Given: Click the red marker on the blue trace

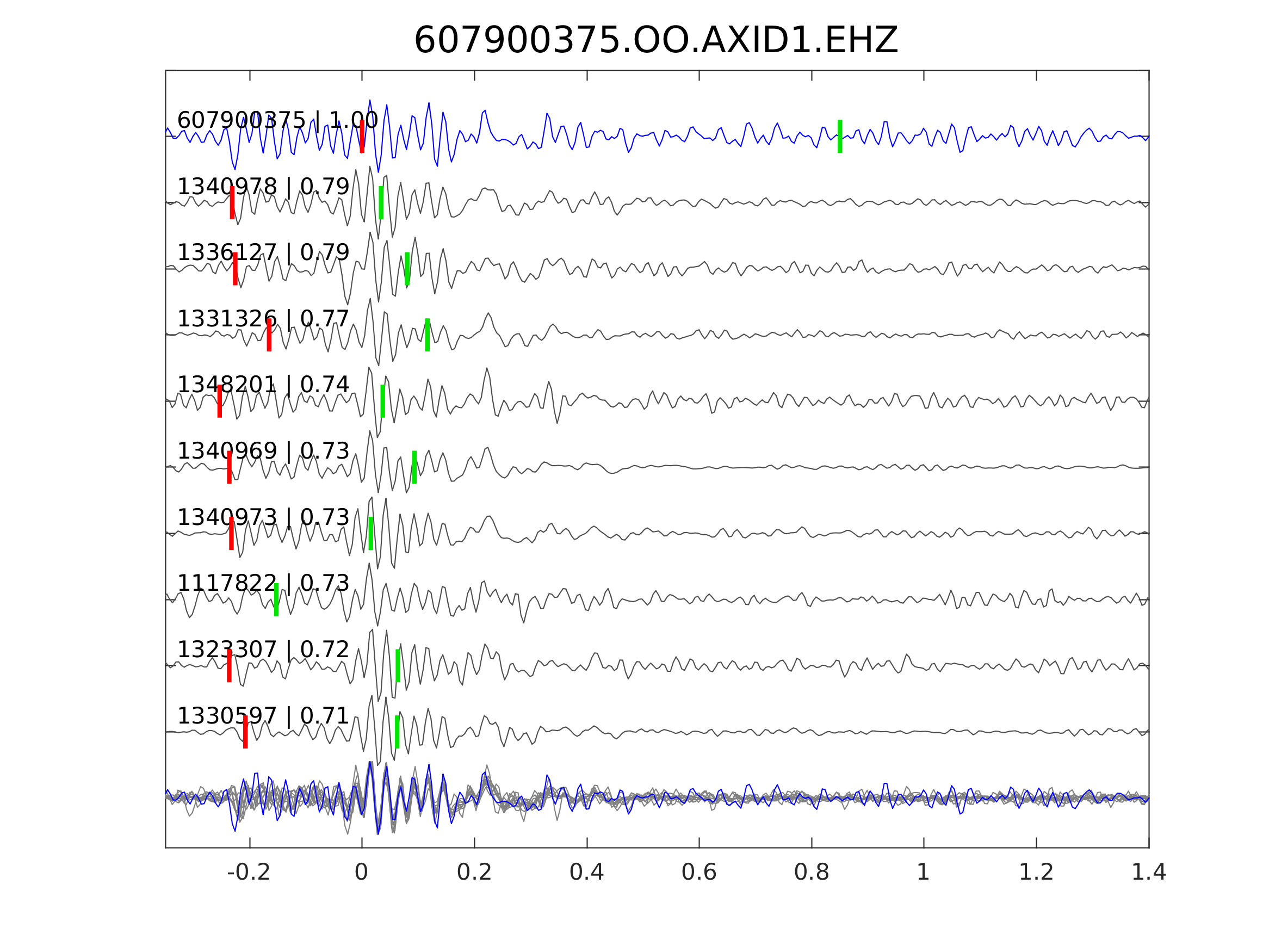Looking at the screenshot, I should tap(362, 137).
